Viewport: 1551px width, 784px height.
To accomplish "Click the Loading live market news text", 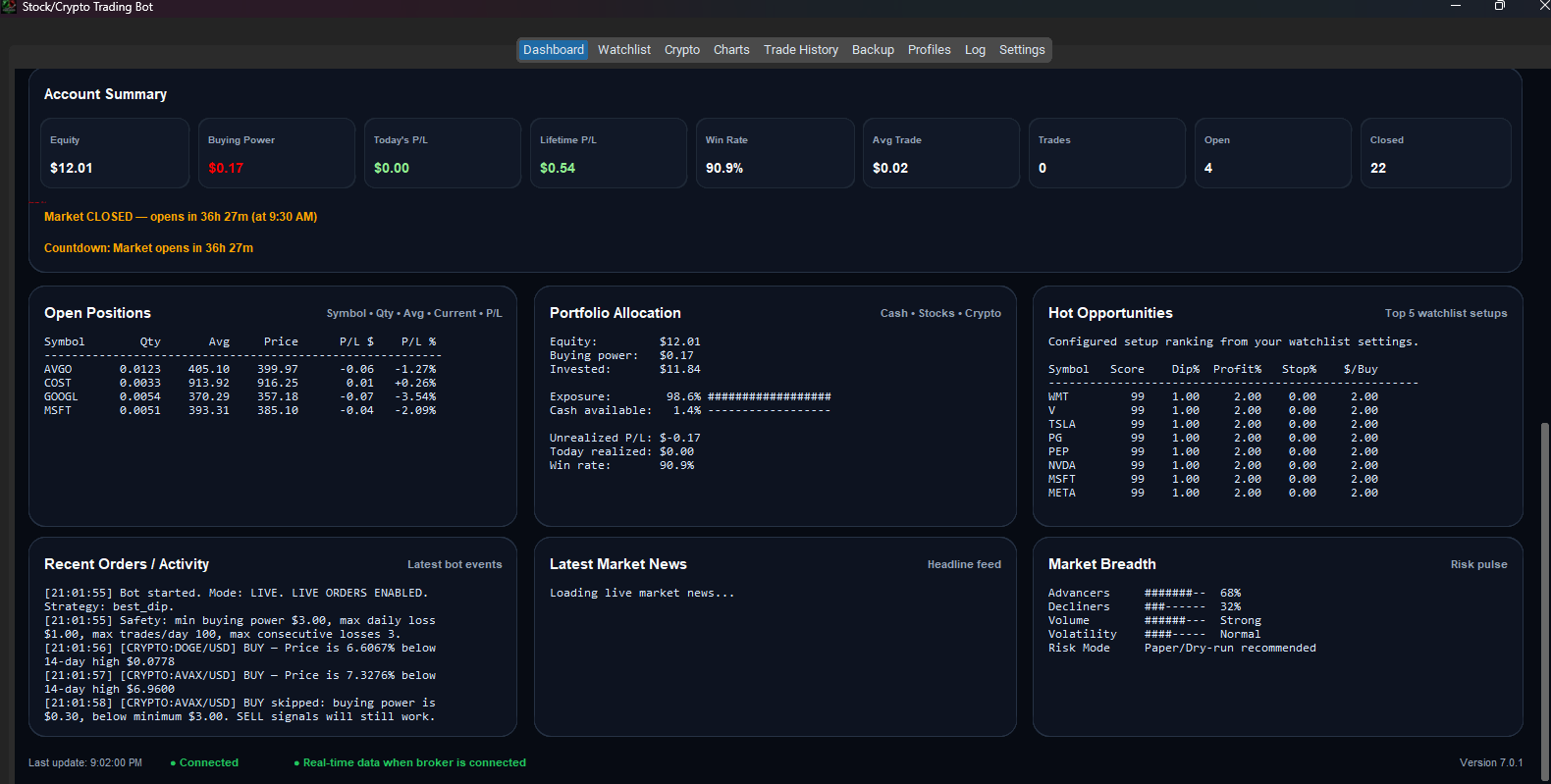I will (642, 593).
